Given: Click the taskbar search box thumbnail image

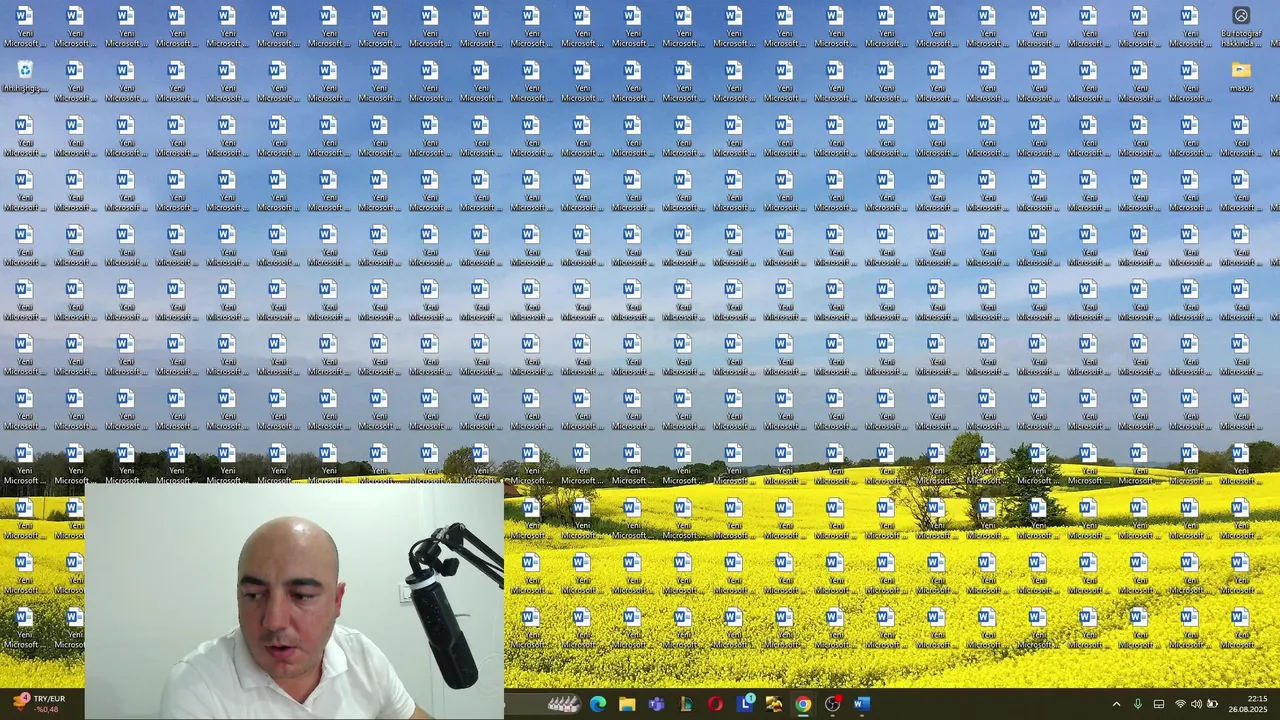Looking at the screenshot, I should [x=564, y=704].
